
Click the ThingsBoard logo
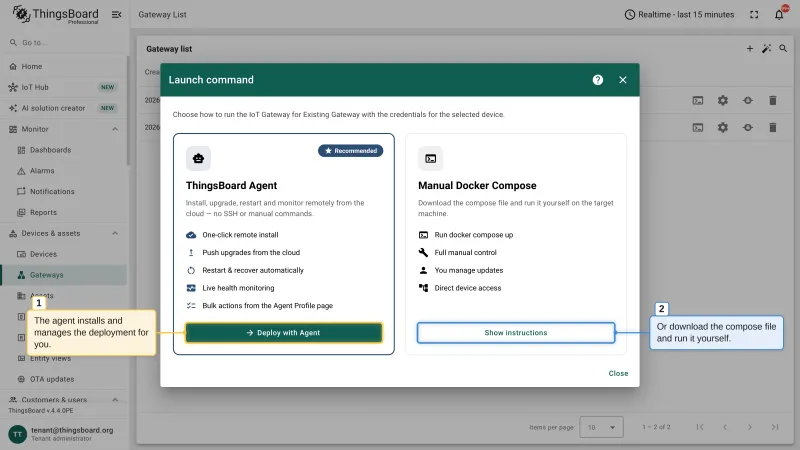coord(56,14)
